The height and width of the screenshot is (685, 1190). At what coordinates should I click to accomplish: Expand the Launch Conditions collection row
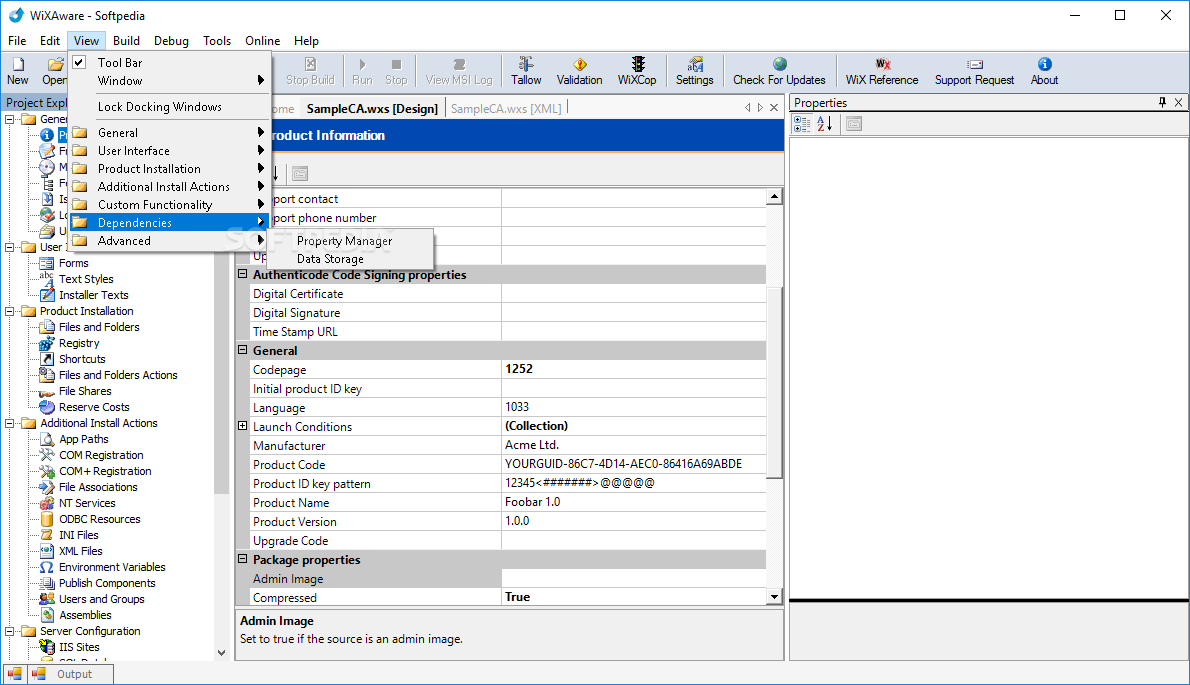click(x=242, y=426)
